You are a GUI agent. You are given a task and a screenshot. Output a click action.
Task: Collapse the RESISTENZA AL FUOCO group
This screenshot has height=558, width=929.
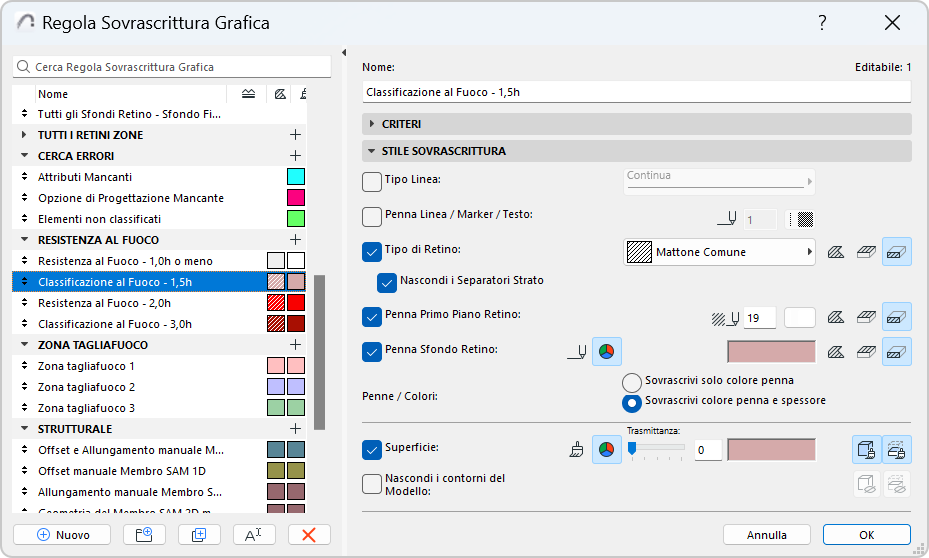pos(24,240)
